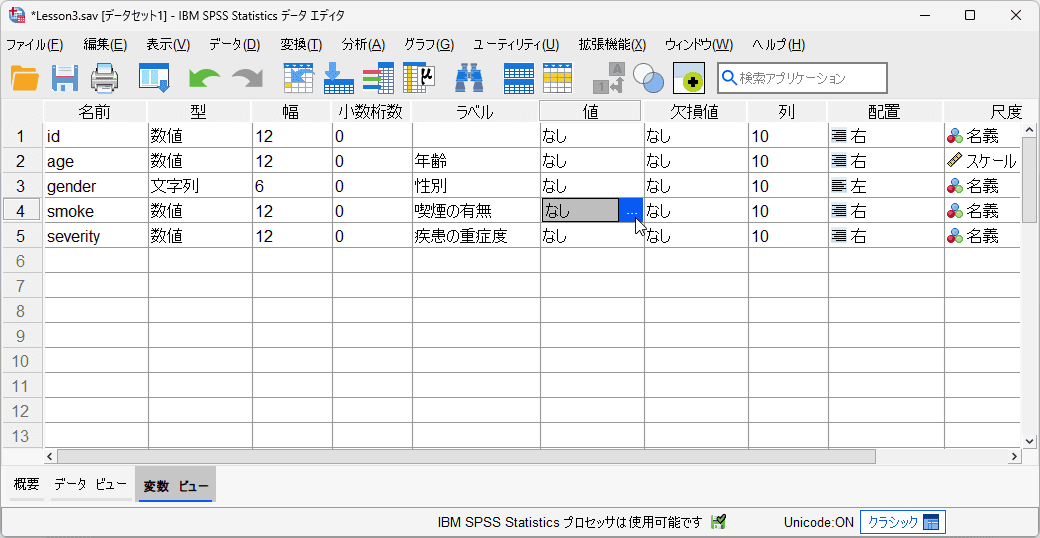The width and height of the screenshot is (1040, 538).
Task: Click the nominal measure icon for id
Action: 954,136
